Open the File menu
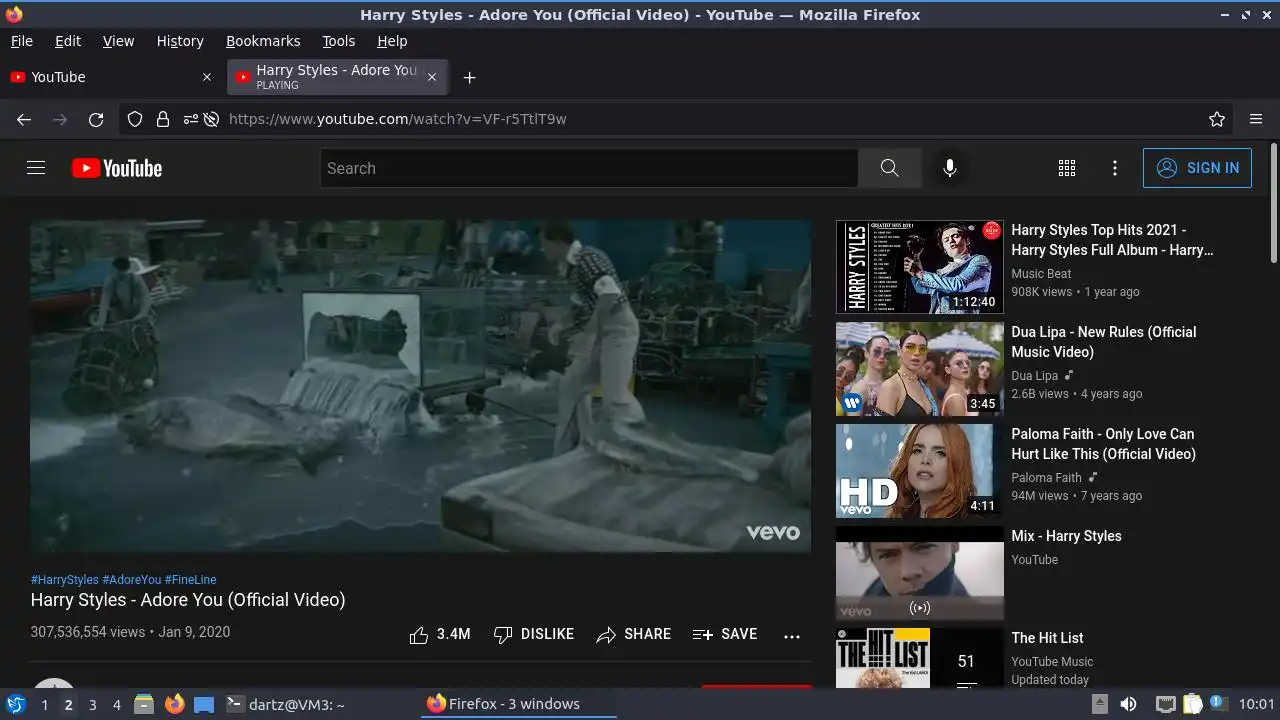Screen dimensions: 1280x720 (x=22, y=41)
